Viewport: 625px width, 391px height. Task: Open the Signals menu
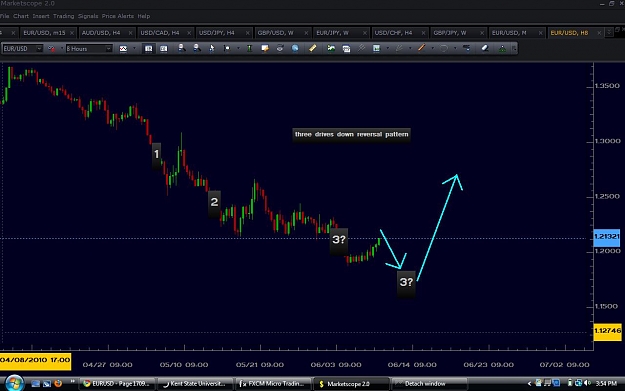point(88,16)
